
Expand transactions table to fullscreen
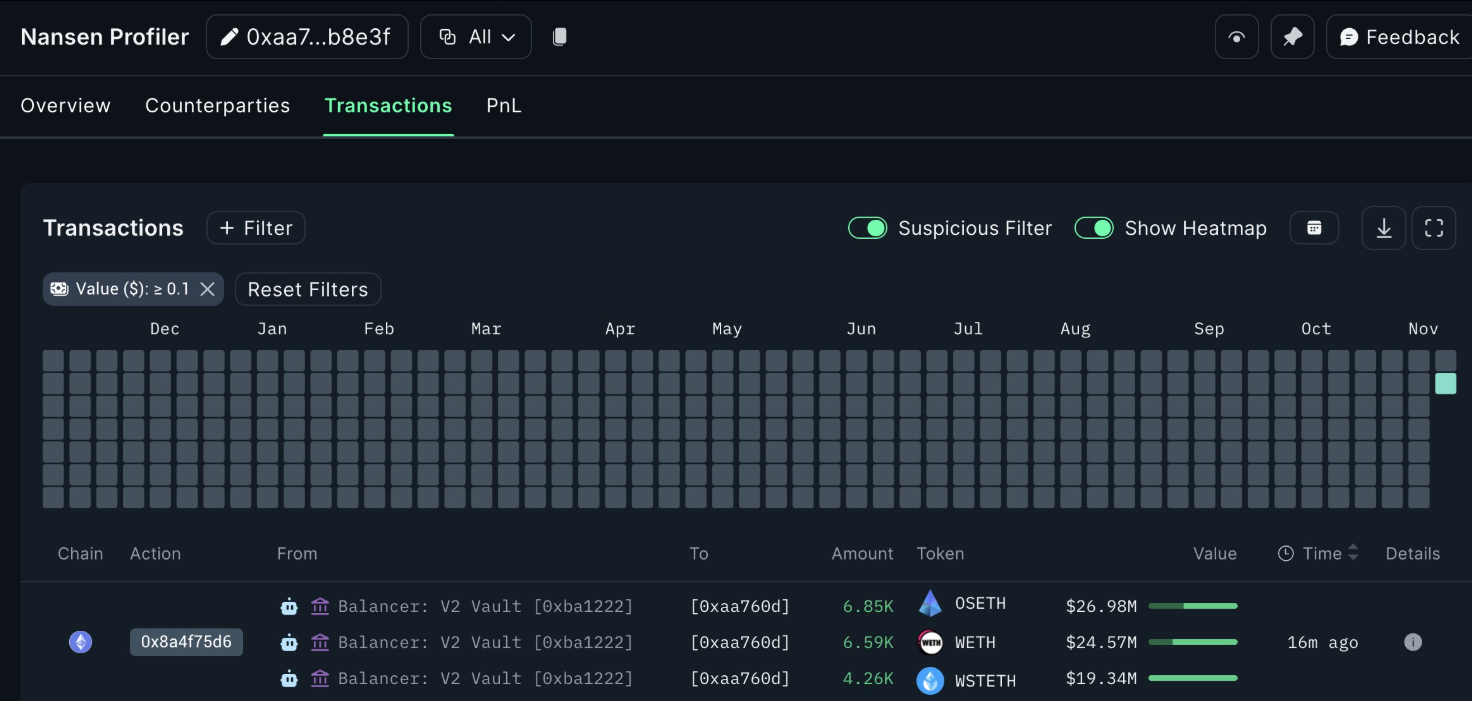[x=1433, y=228]
